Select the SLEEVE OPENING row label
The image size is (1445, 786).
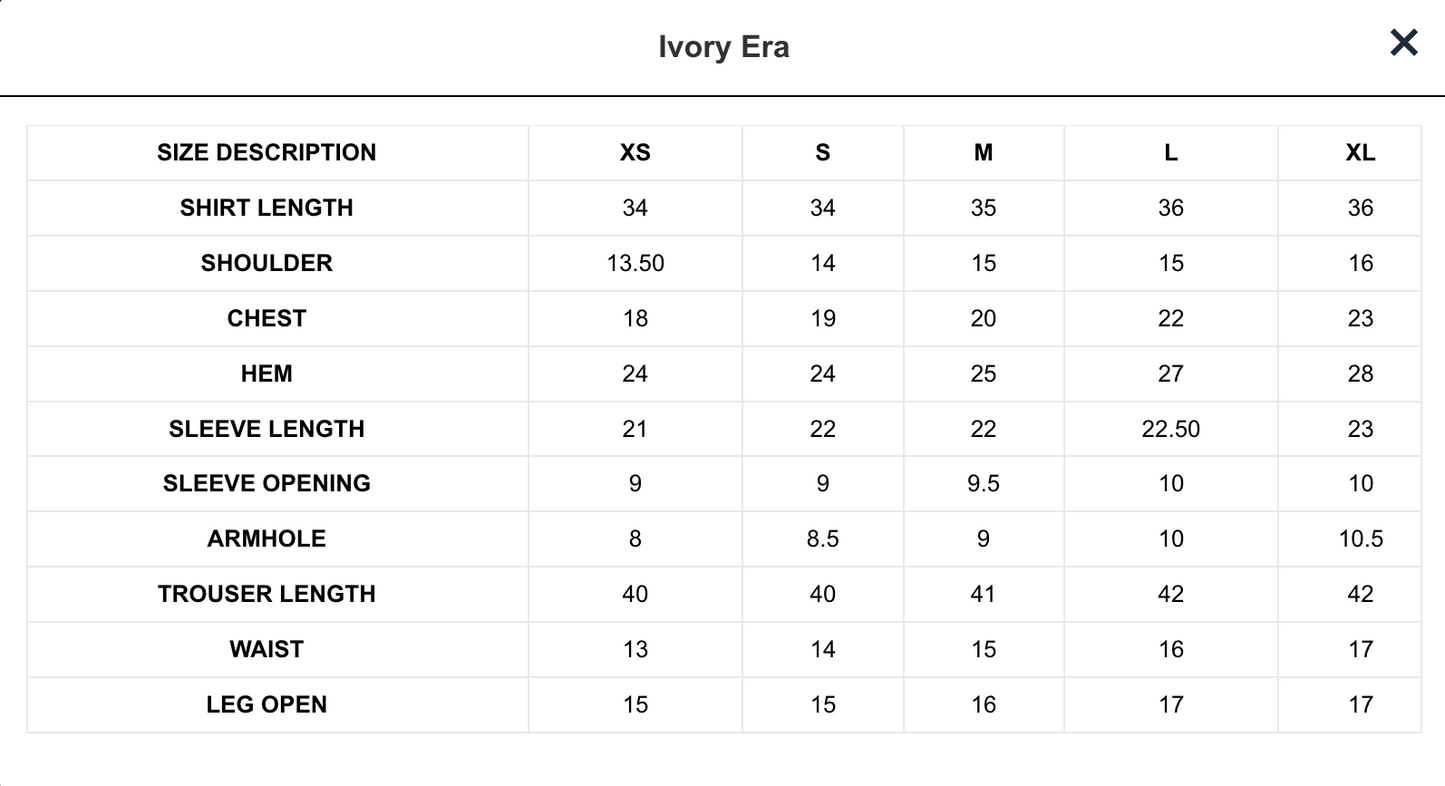click(x=267, y=483)
